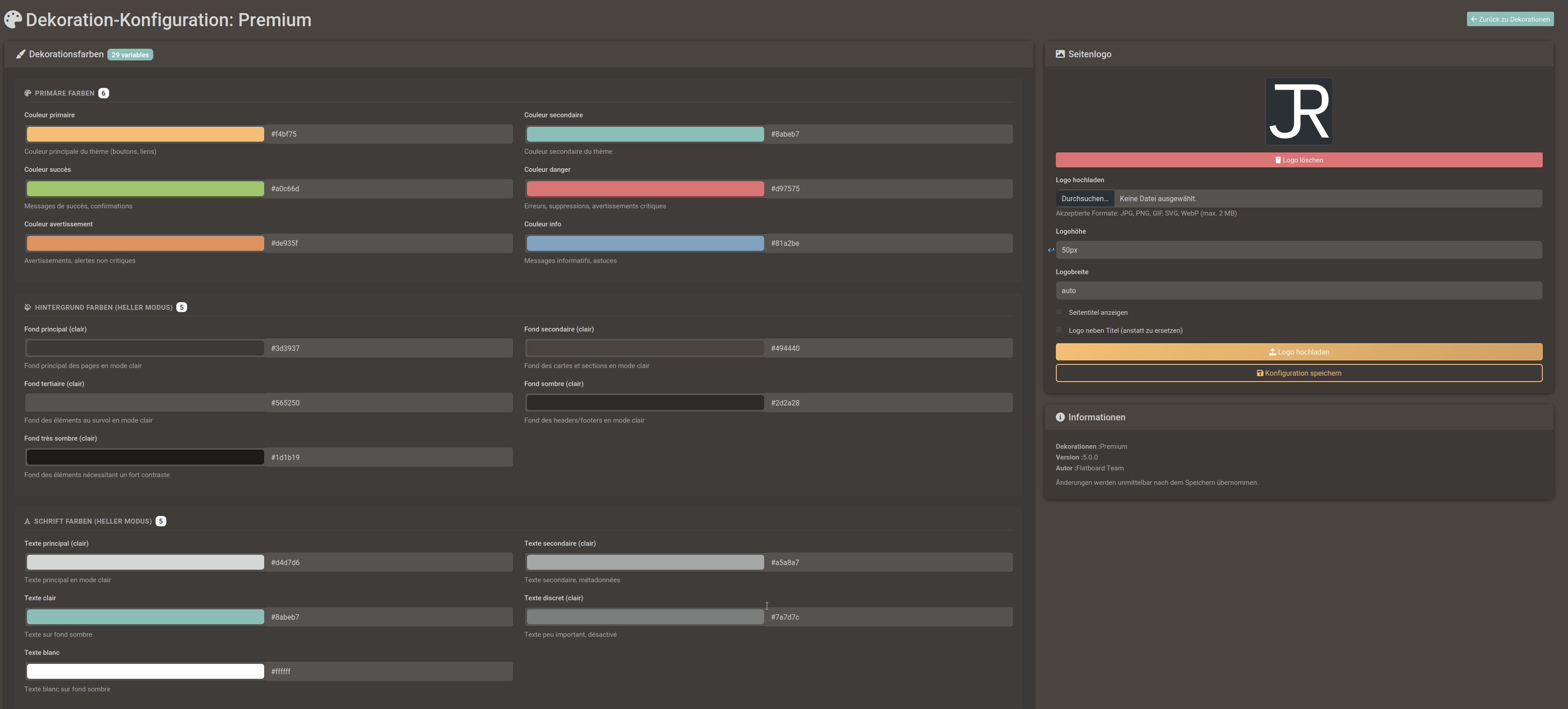Click the palette icon before Primäre Farben
Viewport: 1568px width, 709px height.
click(x=28, y=93)
